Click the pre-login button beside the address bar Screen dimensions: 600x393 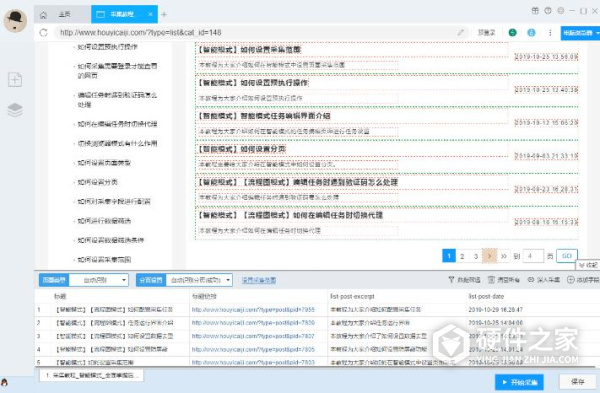coord(486,33)
